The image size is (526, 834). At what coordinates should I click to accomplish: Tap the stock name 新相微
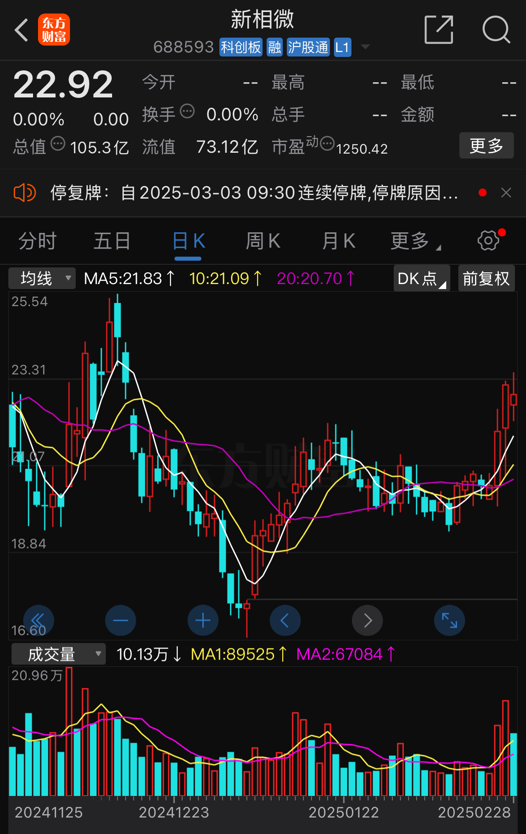262,19
